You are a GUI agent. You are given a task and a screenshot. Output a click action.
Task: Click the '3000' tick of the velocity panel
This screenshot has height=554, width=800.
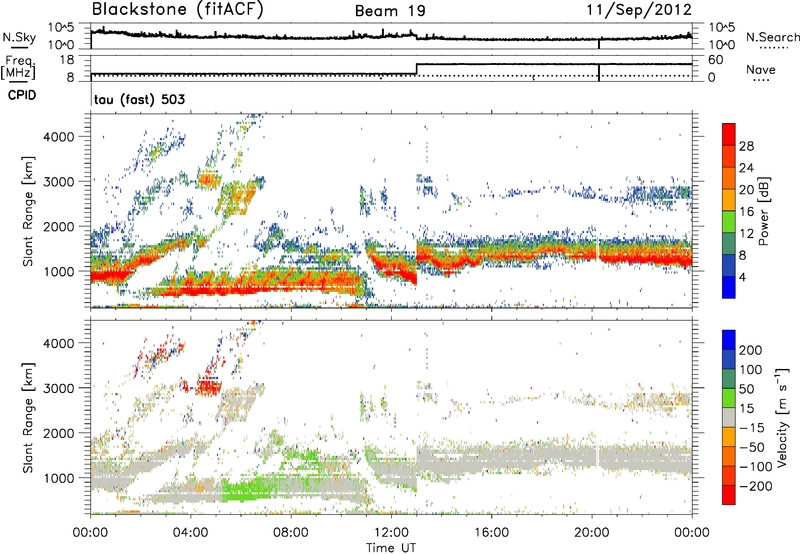coord(59,388)
